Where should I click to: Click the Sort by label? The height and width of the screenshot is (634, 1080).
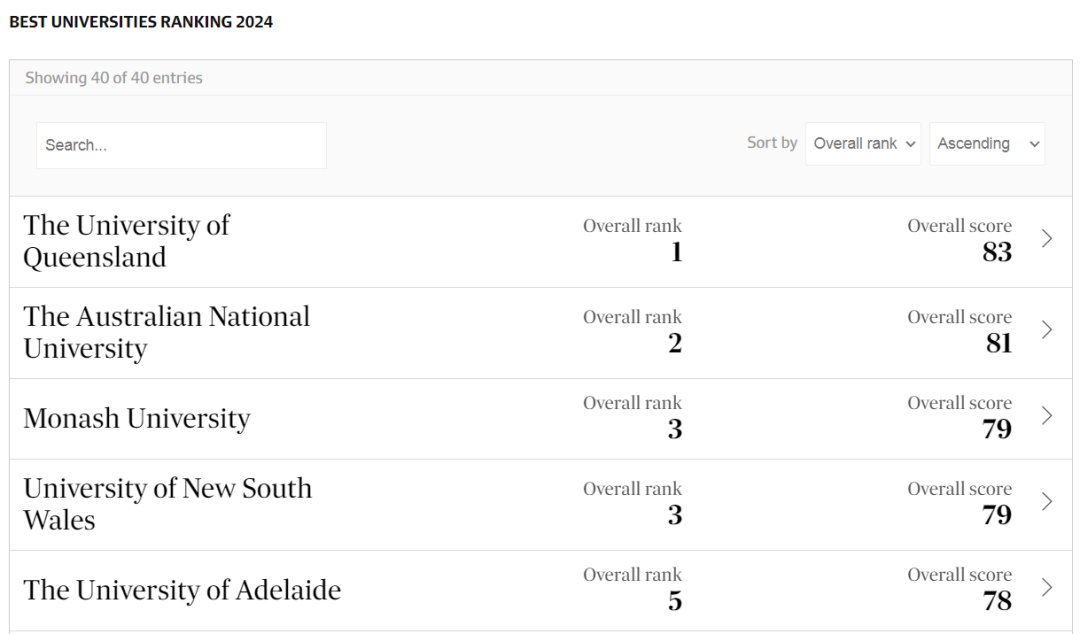pyautogui.click(x=772, y=143)
